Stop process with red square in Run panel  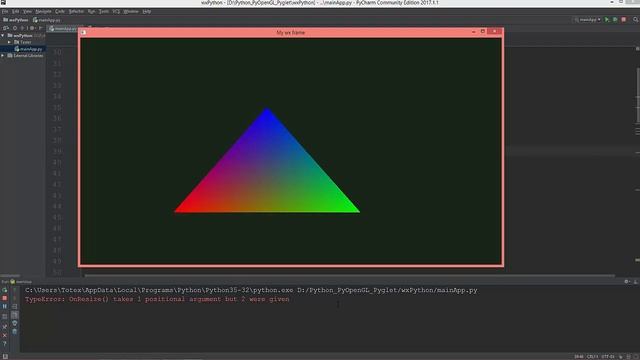point(5,298)
